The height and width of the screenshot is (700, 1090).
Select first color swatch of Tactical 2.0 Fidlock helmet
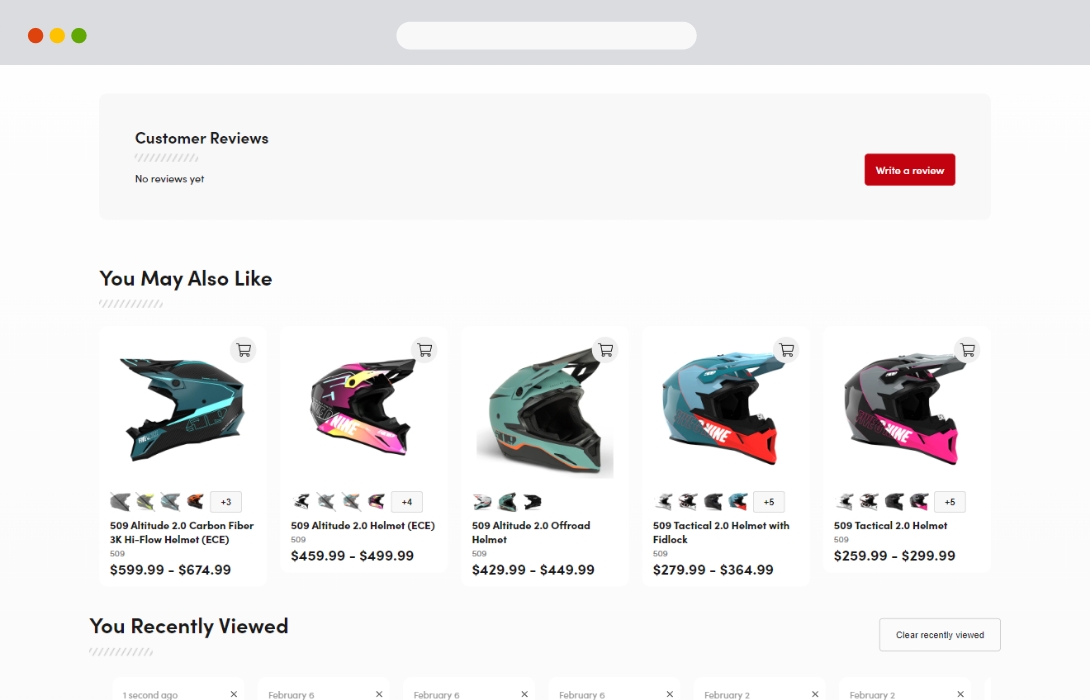coord(663,501)
